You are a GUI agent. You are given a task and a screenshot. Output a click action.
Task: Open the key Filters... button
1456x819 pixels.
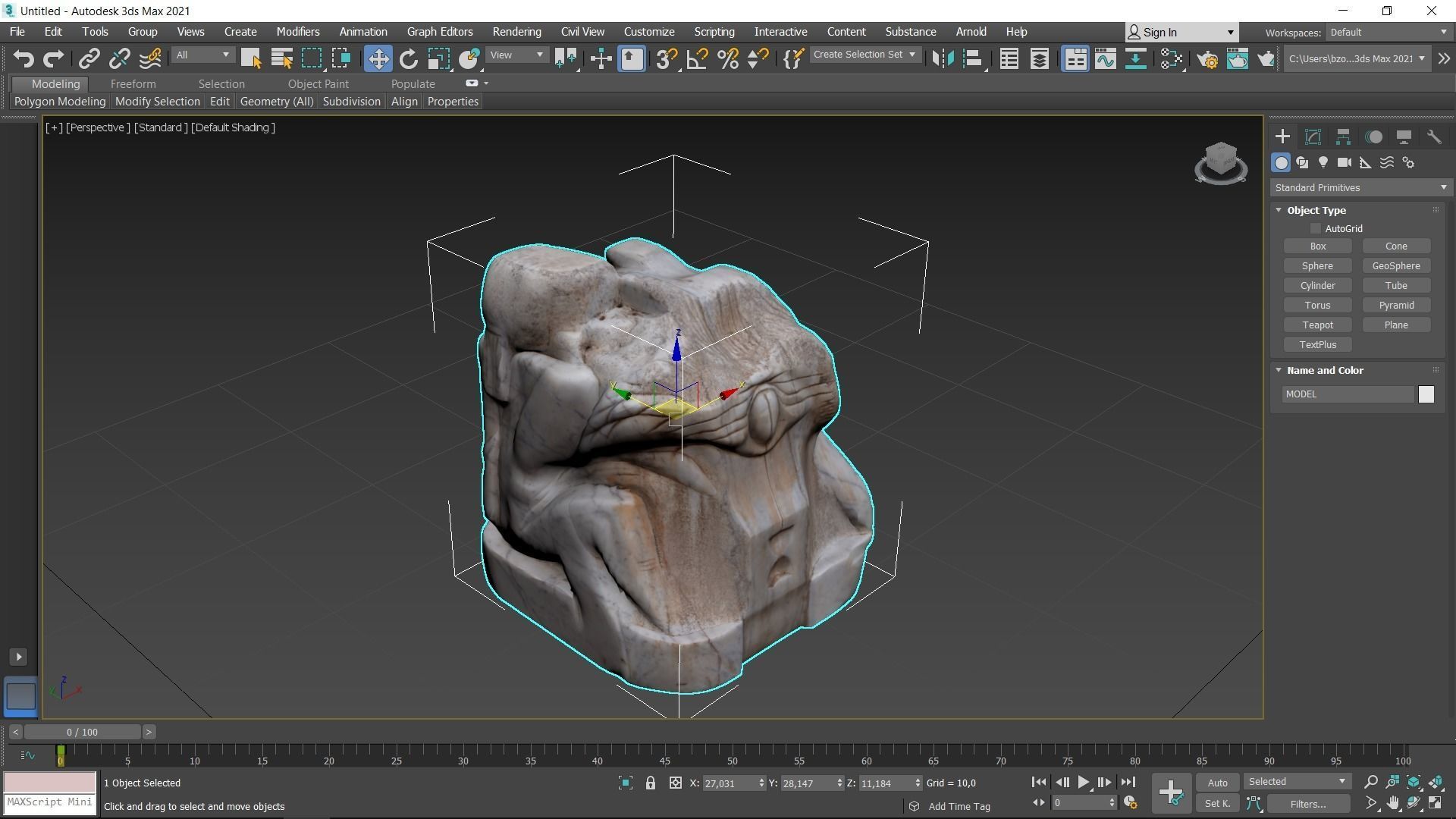(1308, 804)
